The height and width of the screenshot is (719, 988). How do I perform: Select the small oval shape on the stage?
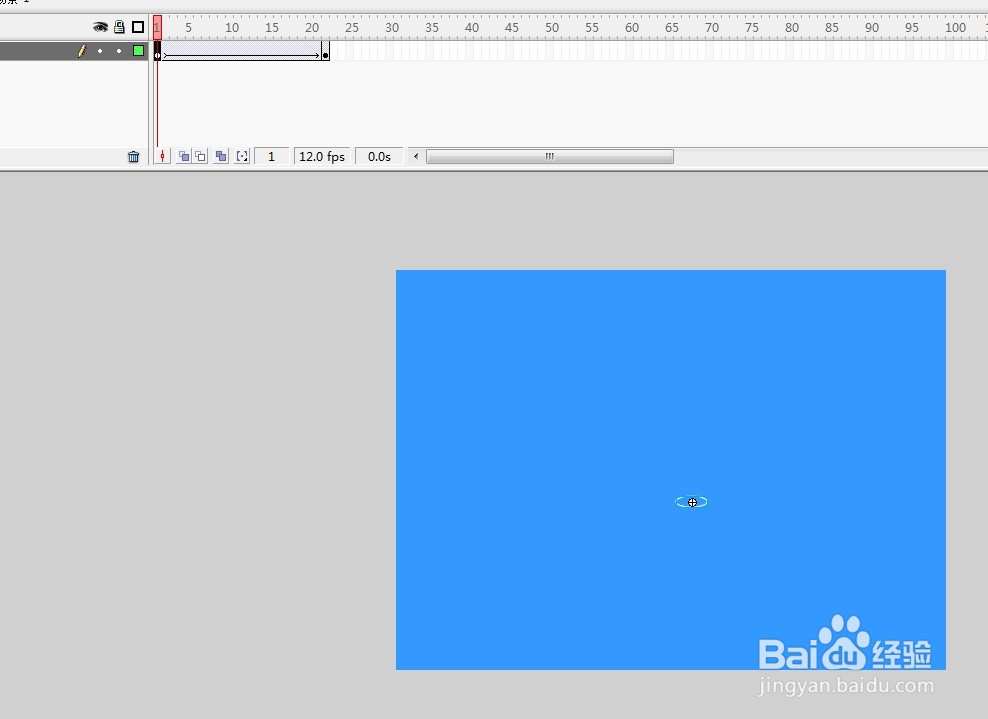point(691,502)
